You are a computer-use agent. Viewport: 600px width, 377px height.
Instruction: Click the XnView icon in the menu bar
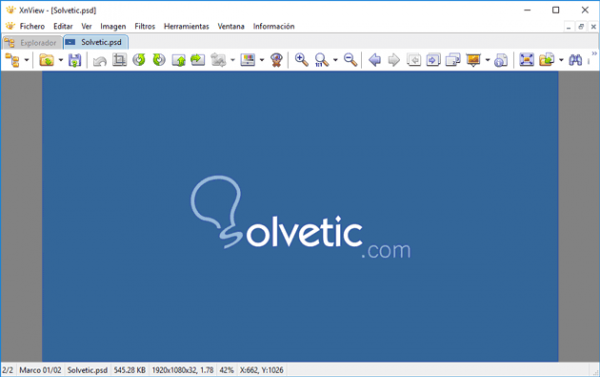10,26
